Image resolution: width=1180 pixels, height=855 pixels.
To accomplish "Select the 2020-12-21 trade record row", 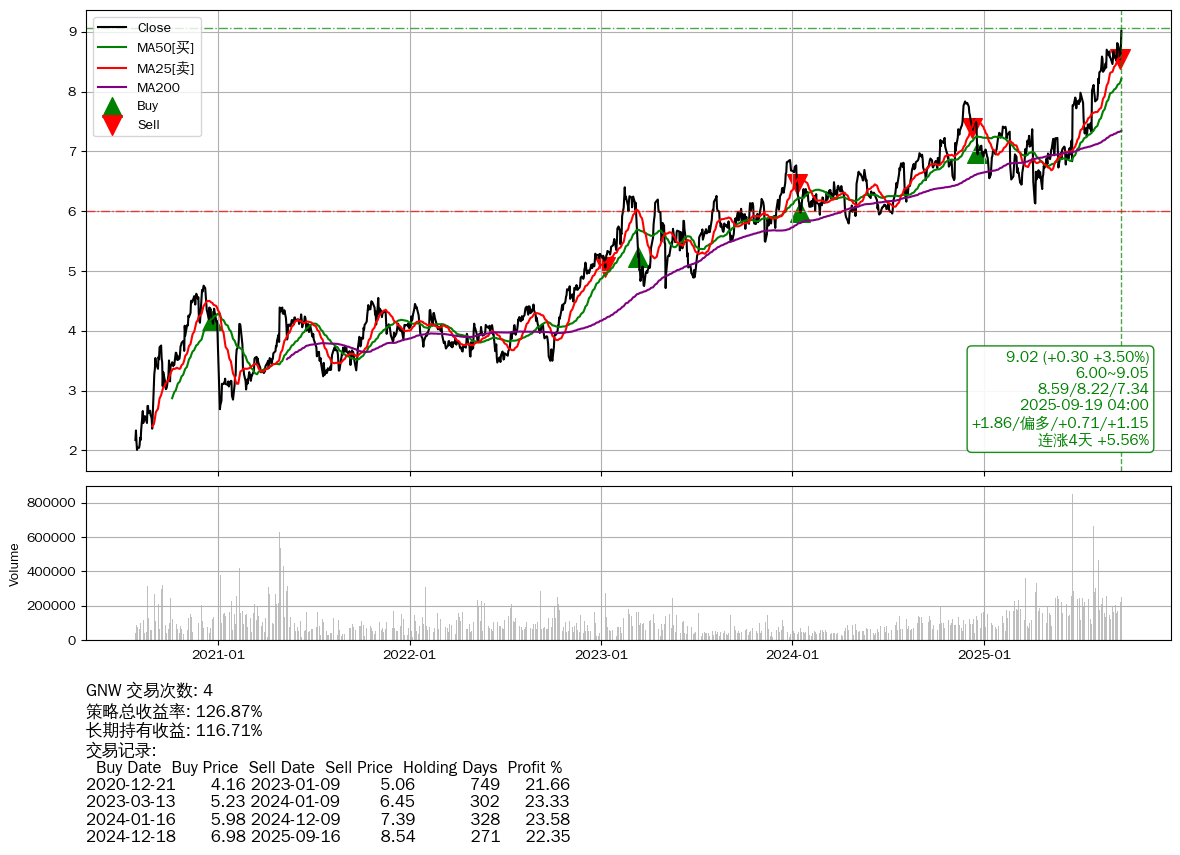I will (328, 785).
